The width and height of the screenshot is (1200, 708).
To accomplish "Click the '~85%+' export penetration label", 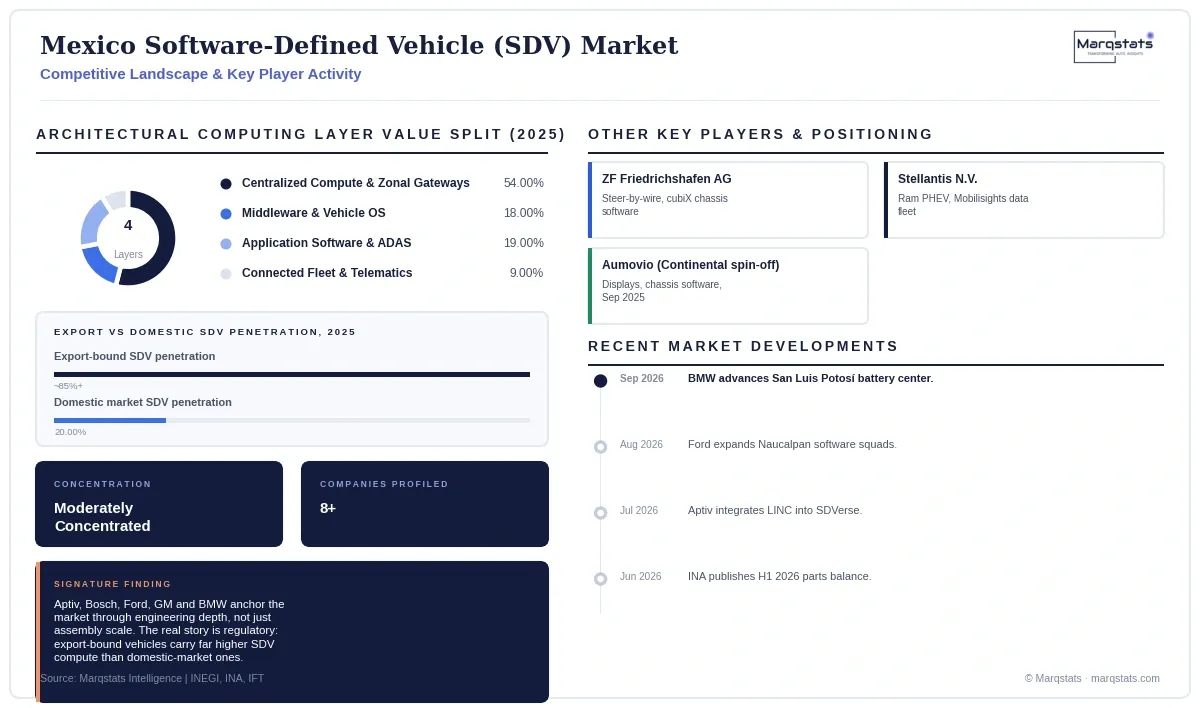I will 69,386.
